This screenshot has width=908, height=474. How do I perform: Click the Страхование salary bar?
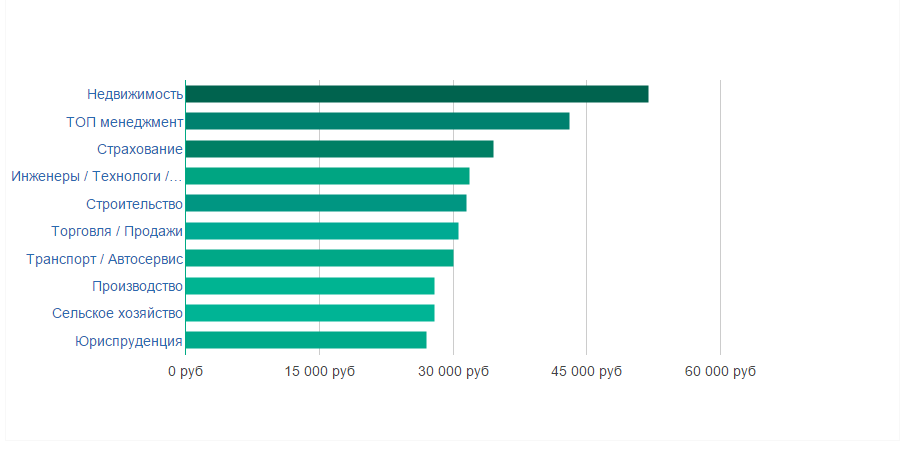339,149
